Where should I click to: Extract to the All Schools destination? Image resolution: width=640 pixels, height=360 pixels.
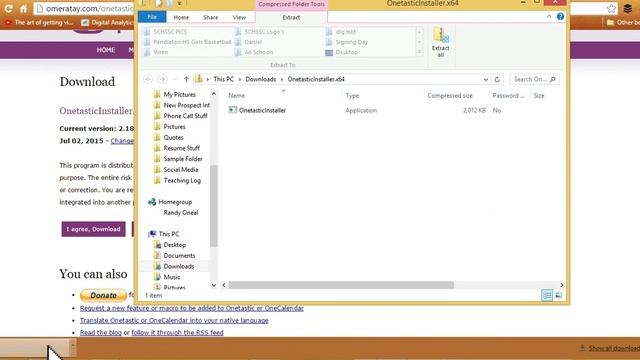254,52
